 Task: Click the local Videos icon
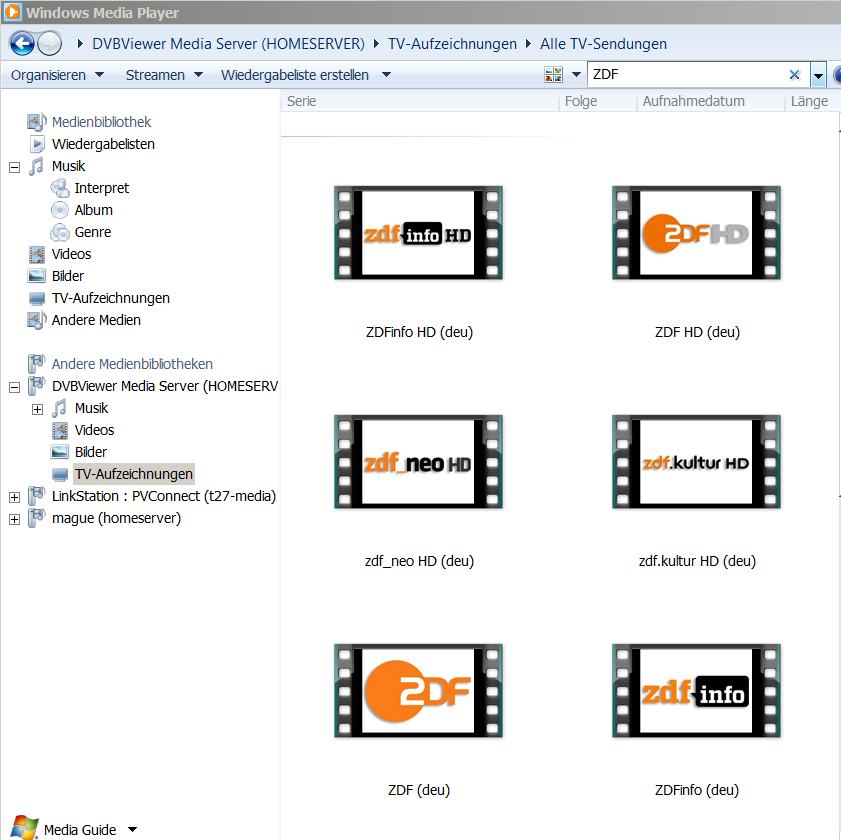coord(37,254)
